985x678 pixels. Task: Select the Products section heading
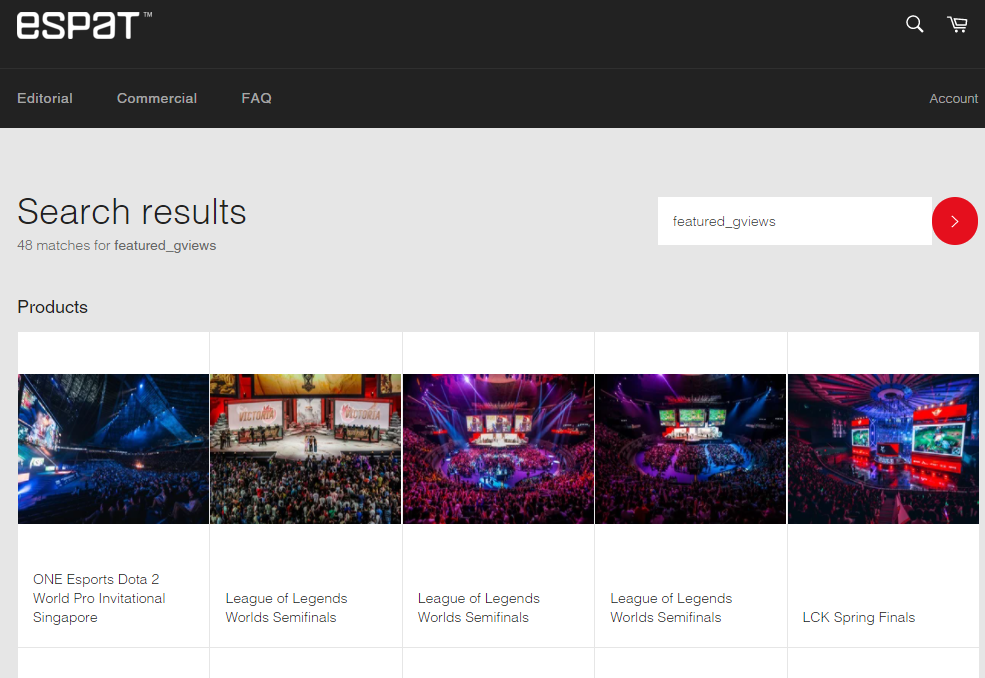pos(53,307)
